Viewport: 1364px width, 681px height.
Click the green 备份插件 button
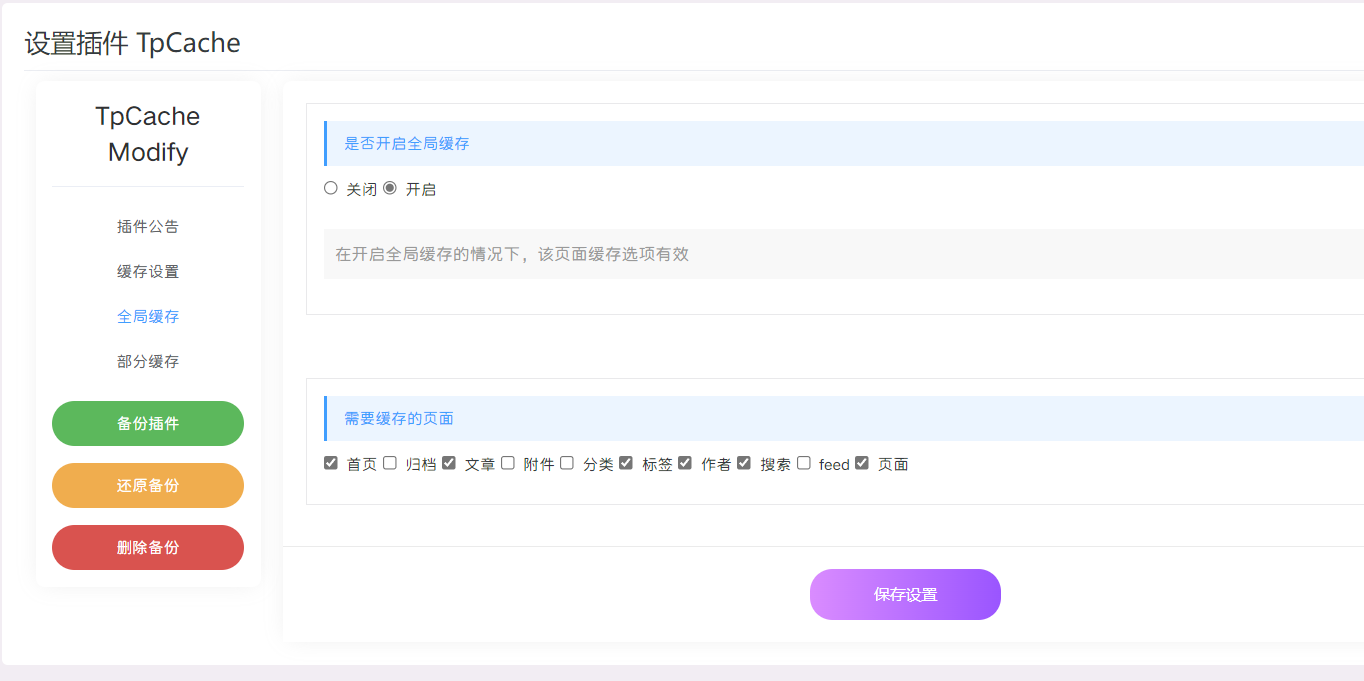(x=148, y=424)
